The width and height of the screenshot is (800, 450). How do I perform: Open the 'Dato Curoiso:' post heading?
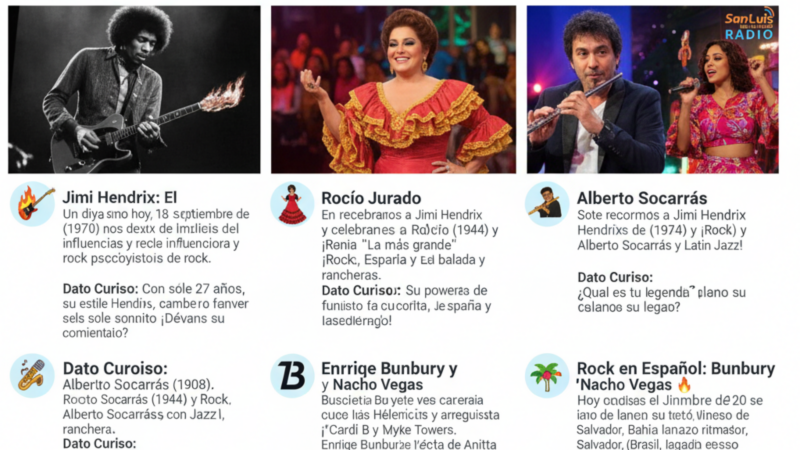115,368
